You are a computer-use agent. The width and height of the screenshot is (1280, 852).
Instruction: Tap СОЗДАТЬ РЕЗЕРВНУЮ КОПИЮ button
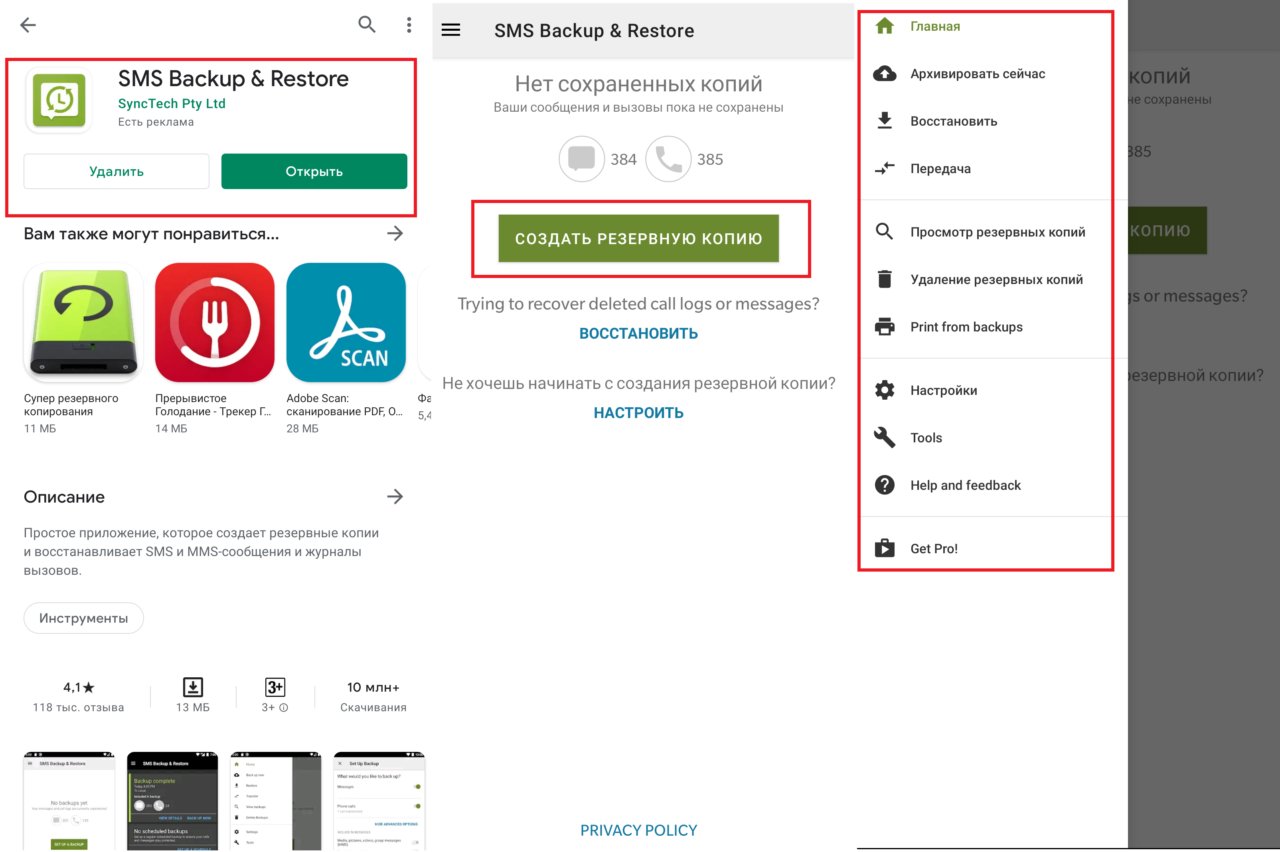click(x=639, y=239)
